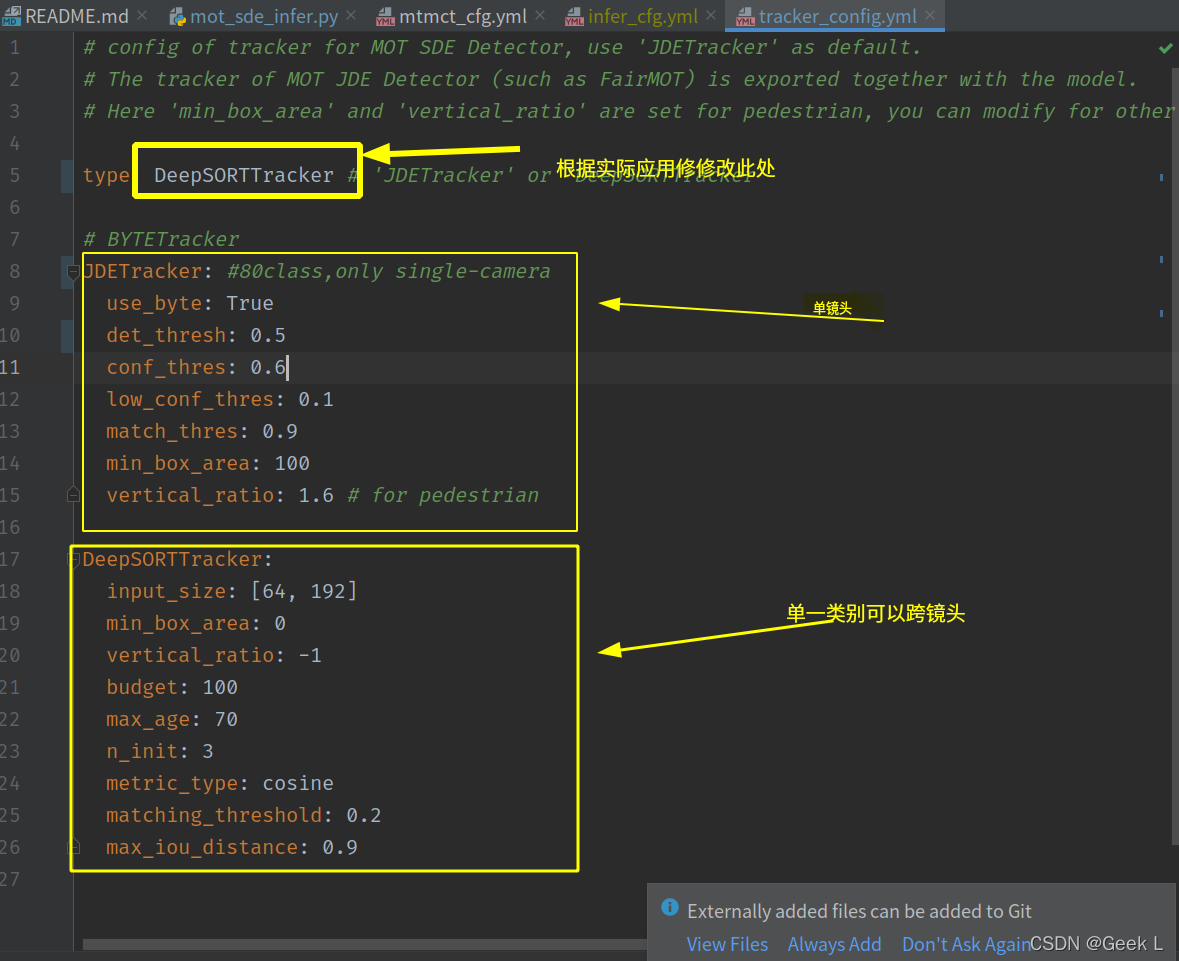Click the green inspection checkmark icon

(1165, 48)
